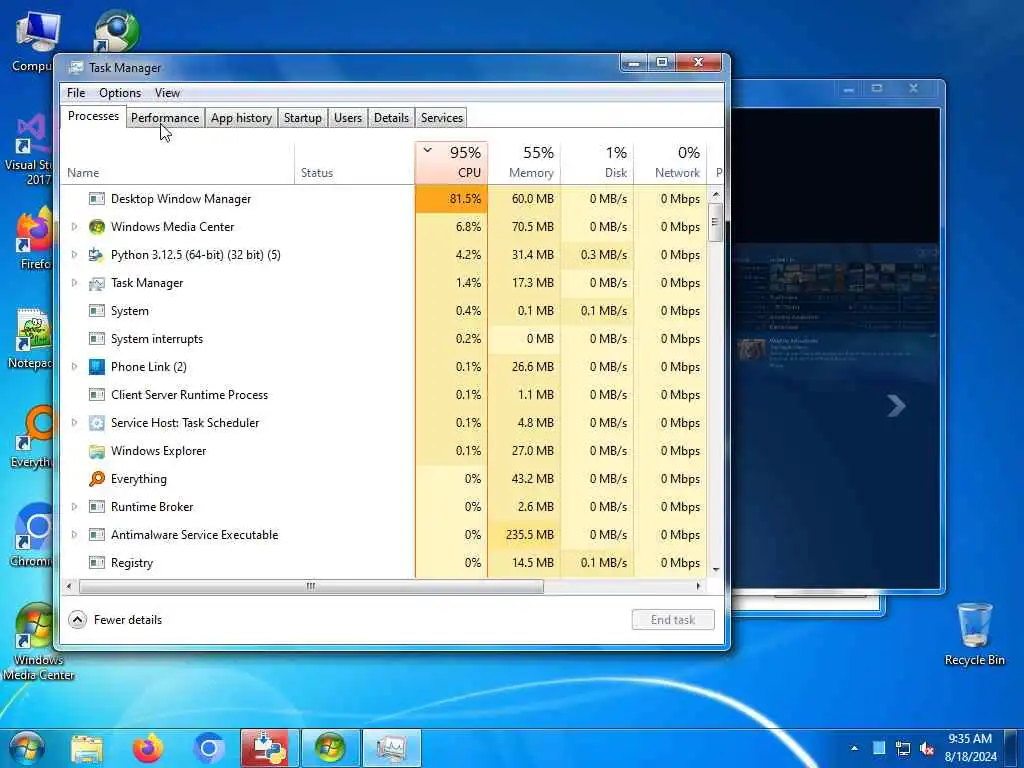Click the Everything magnifier process icon
1024x768 pixels.
click(97, 479)
